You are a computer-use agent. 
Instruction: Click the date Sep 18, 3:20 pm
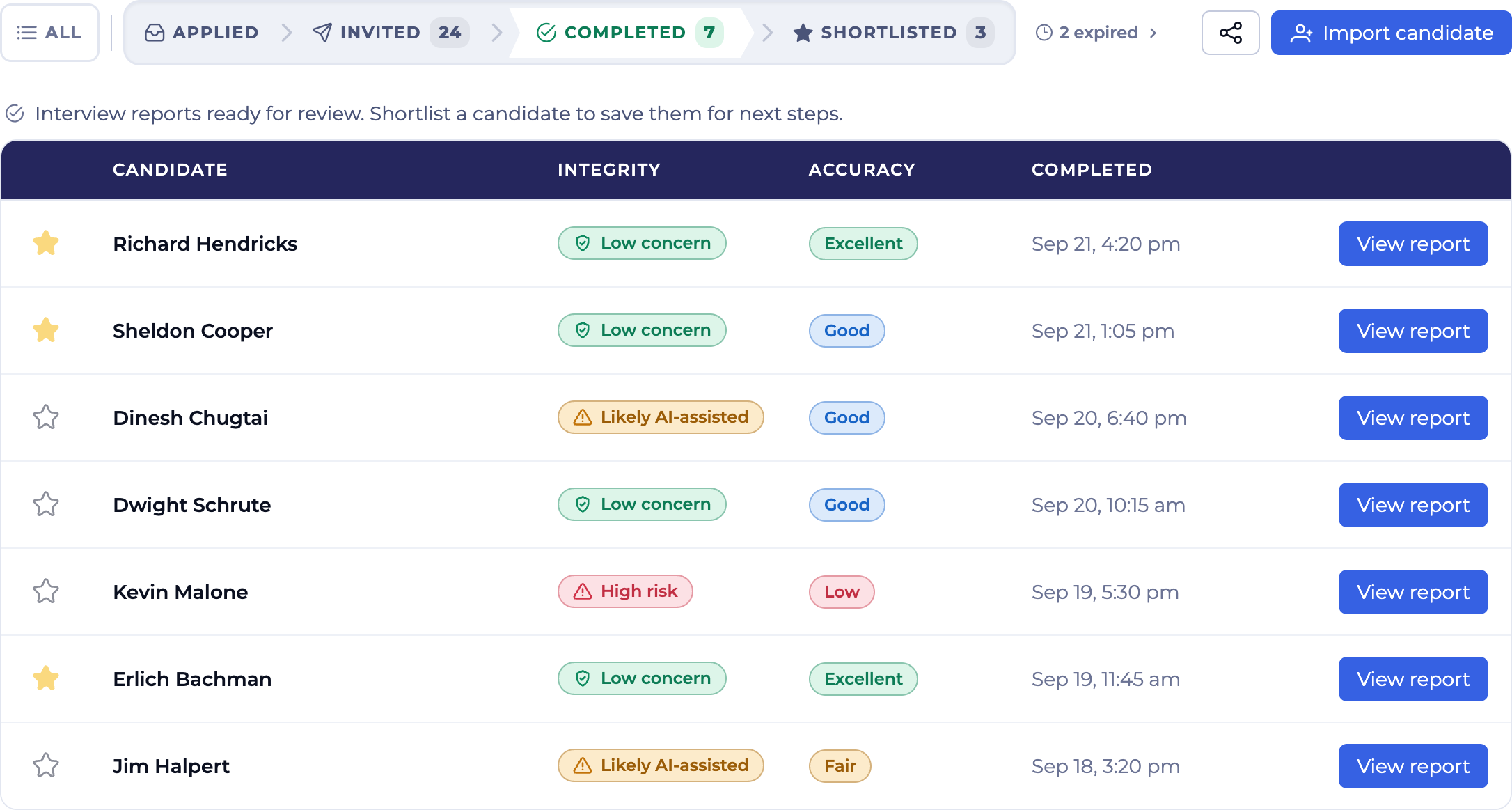point(1105,766)
